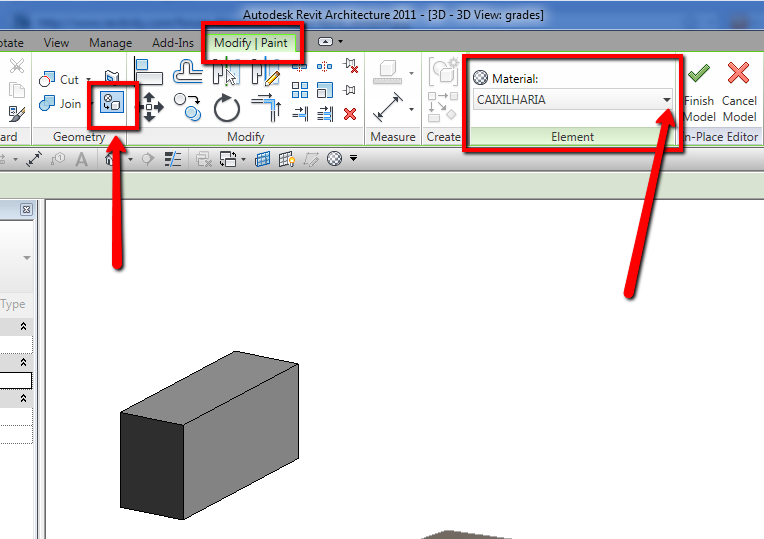Image resolution: width=764 pixels, height=539 pixels.
Task: Click the ribbon minimize toggle button
Action: 325,42
